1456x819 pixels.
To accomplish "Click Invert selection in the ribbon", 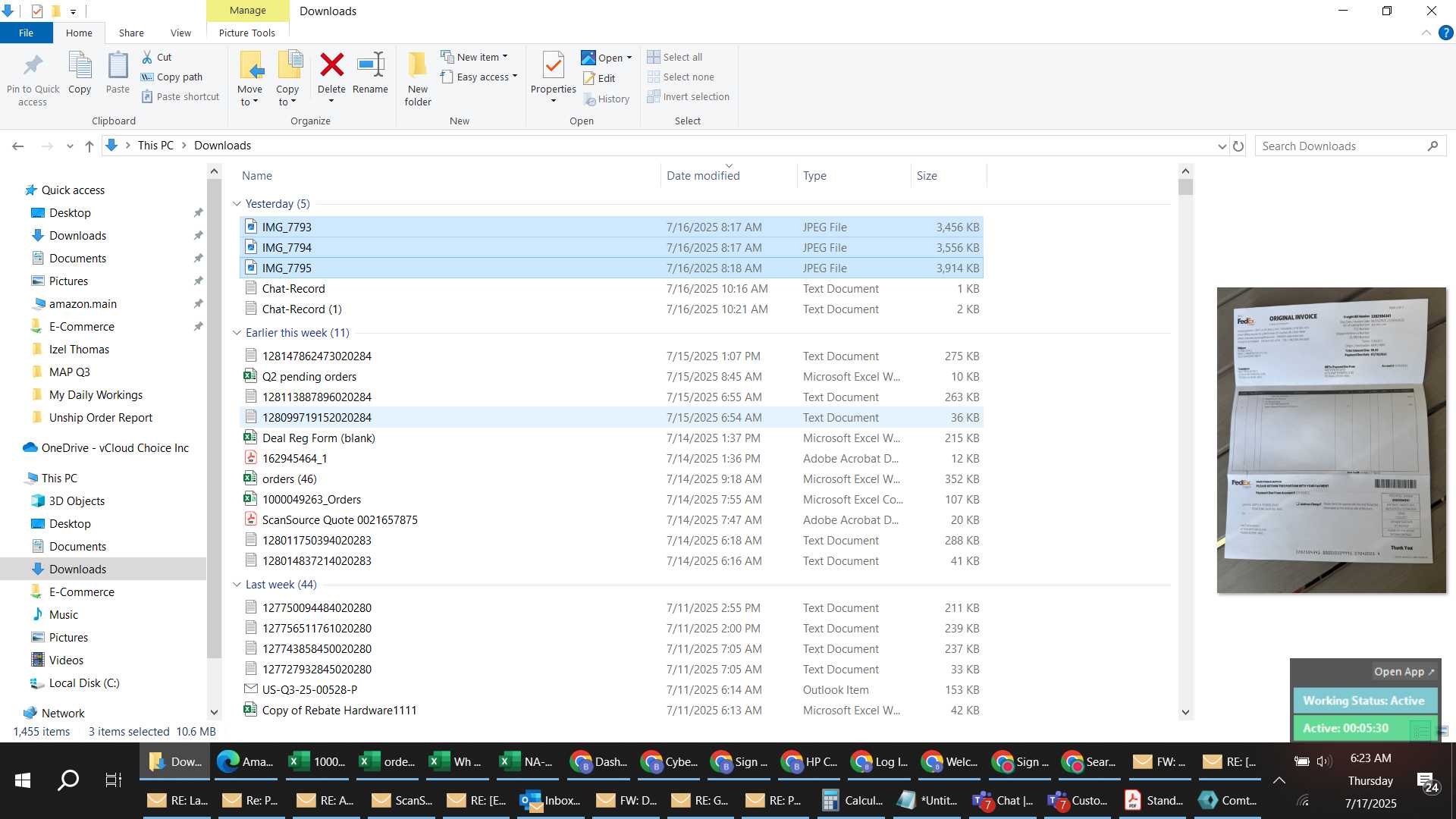I will [688, 96].
